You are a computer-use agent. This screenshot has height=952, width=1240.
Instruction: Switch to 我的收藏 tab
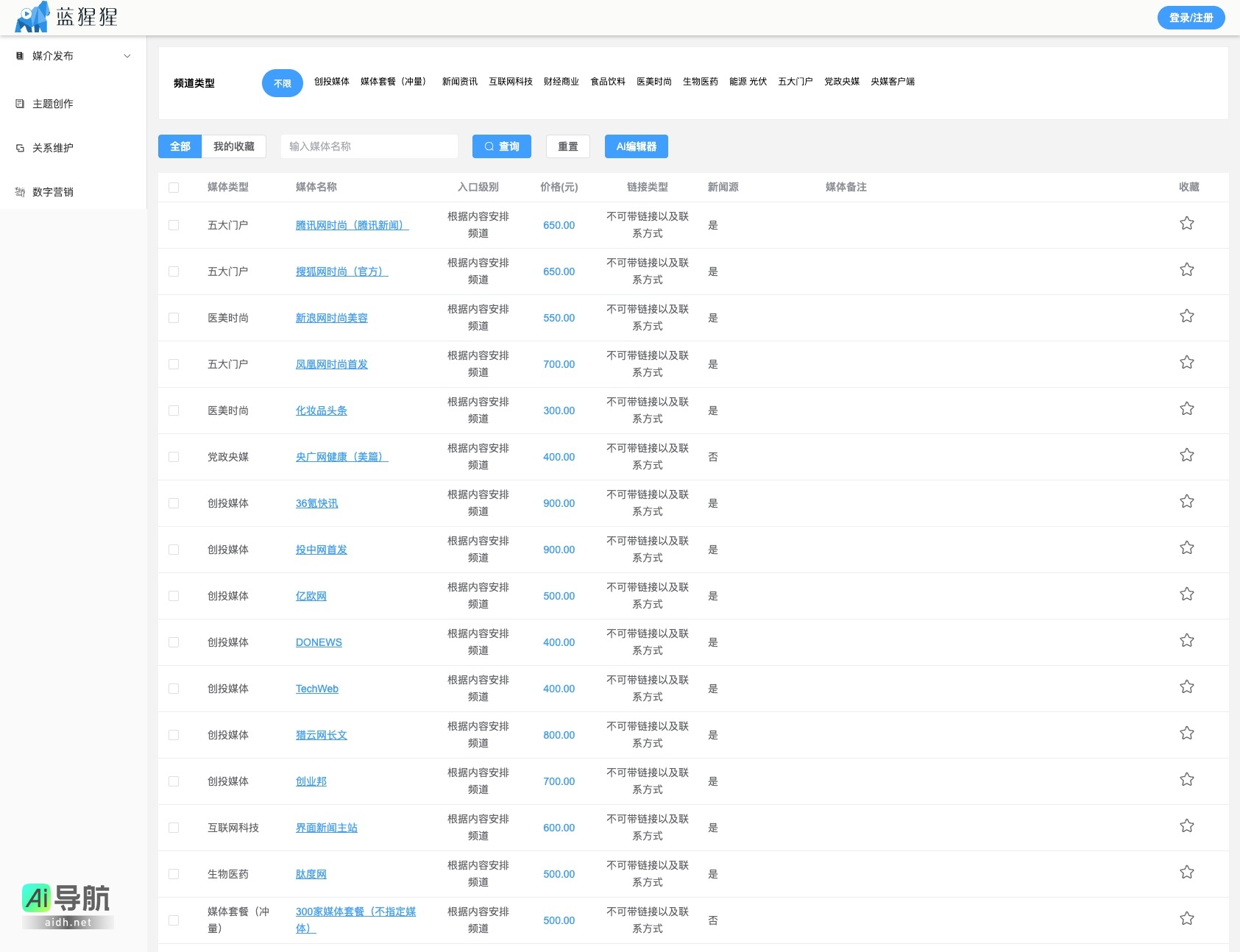coord(234,146)
